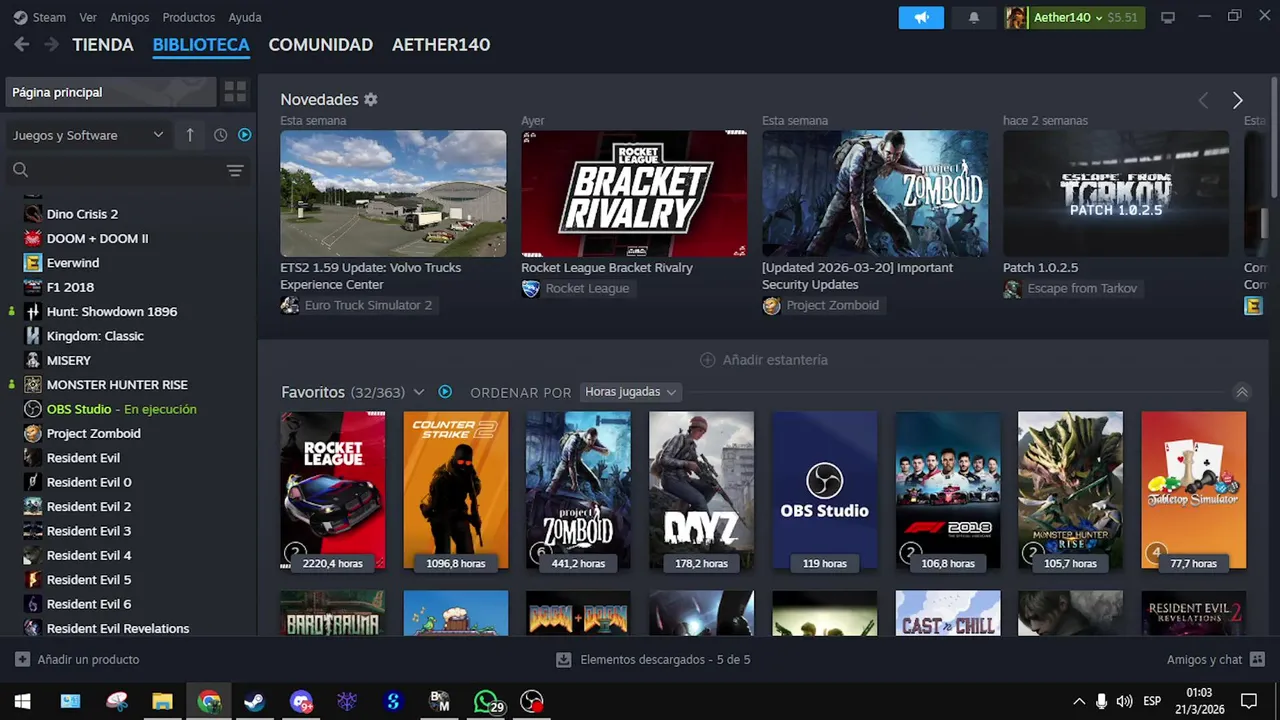Open Tarkov Patch 1.0.2.5 news
This screenshot has height=720, width=1280.
point(1116,193)
